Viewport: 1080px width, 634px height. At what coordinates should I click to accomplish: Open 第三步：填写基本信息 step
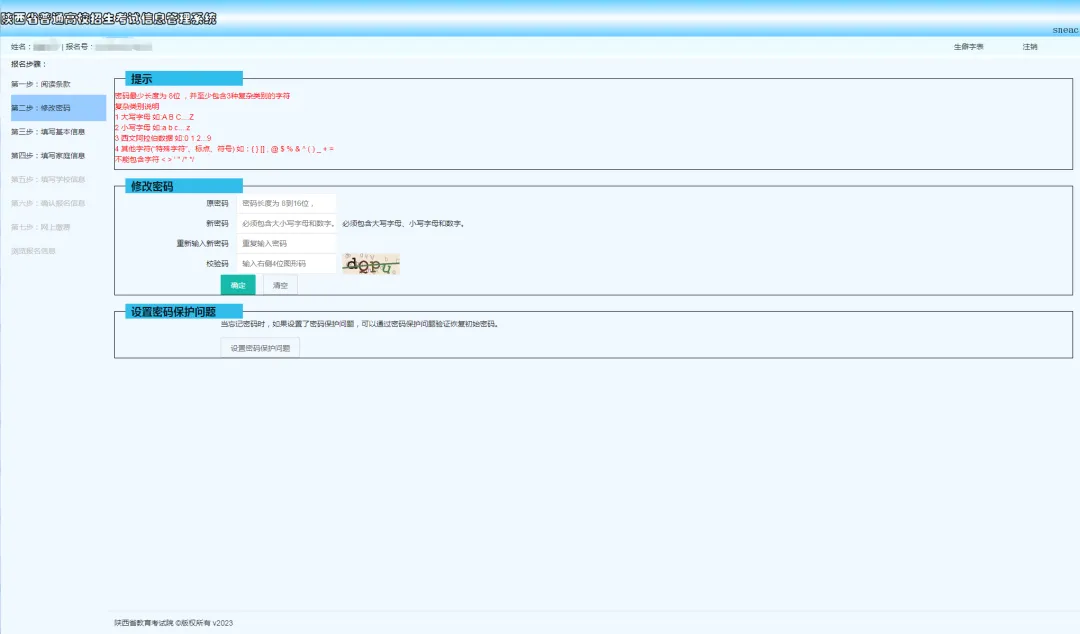(48, 132)
